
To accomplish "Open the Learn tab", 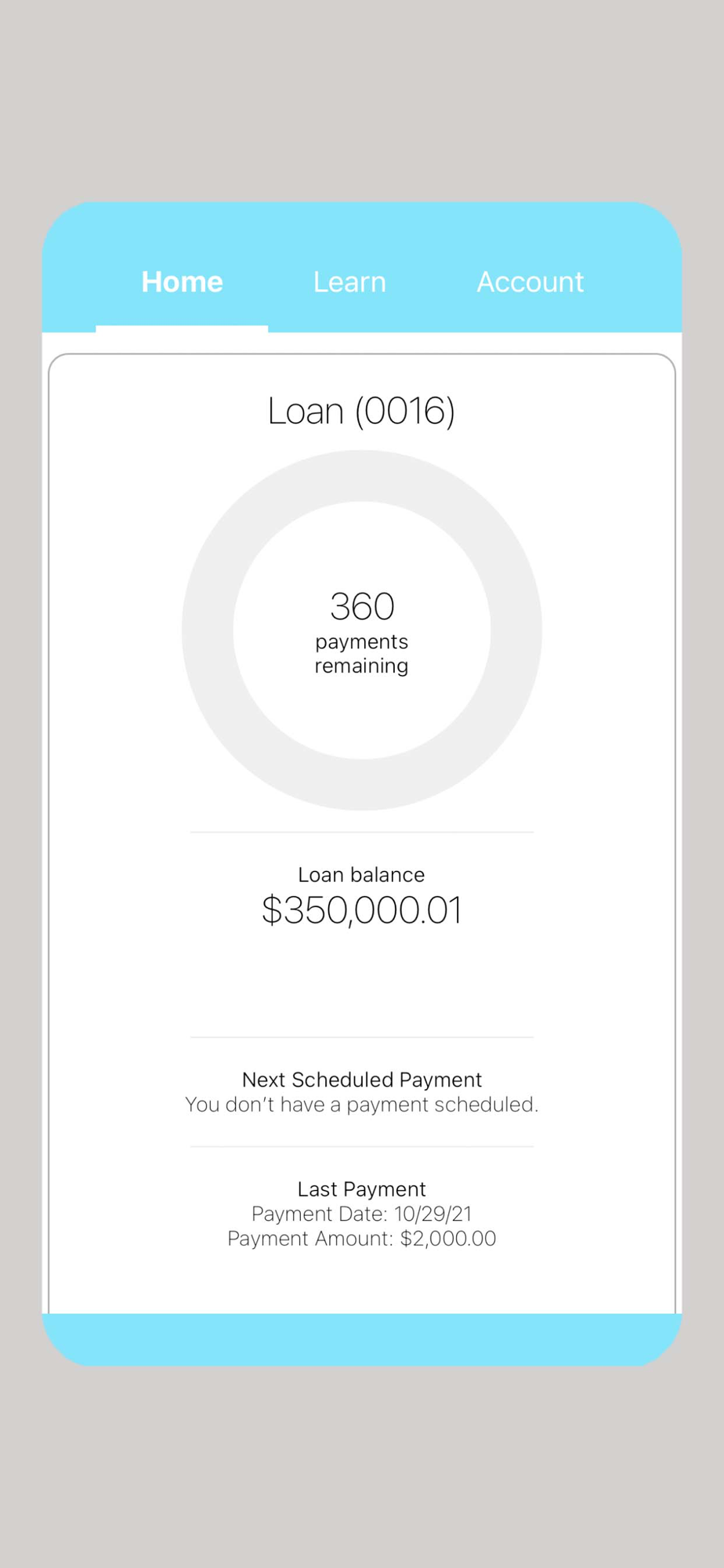I will click(349, 281).
